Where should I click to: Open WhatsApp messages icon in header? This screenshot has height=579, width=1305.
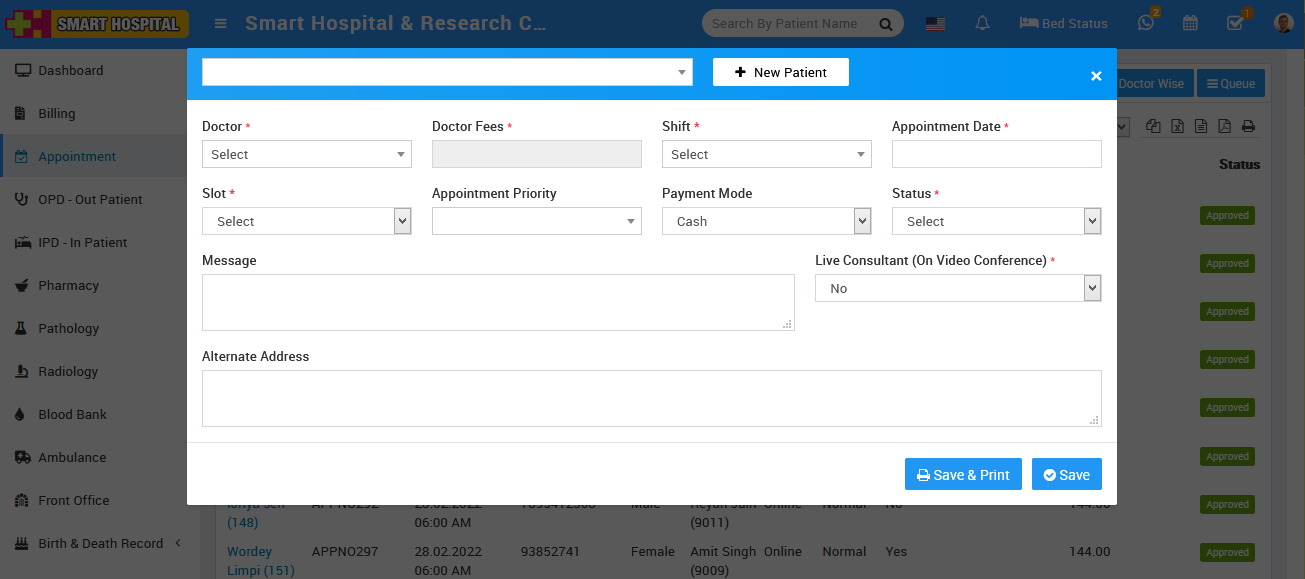tap(1146, 23)
